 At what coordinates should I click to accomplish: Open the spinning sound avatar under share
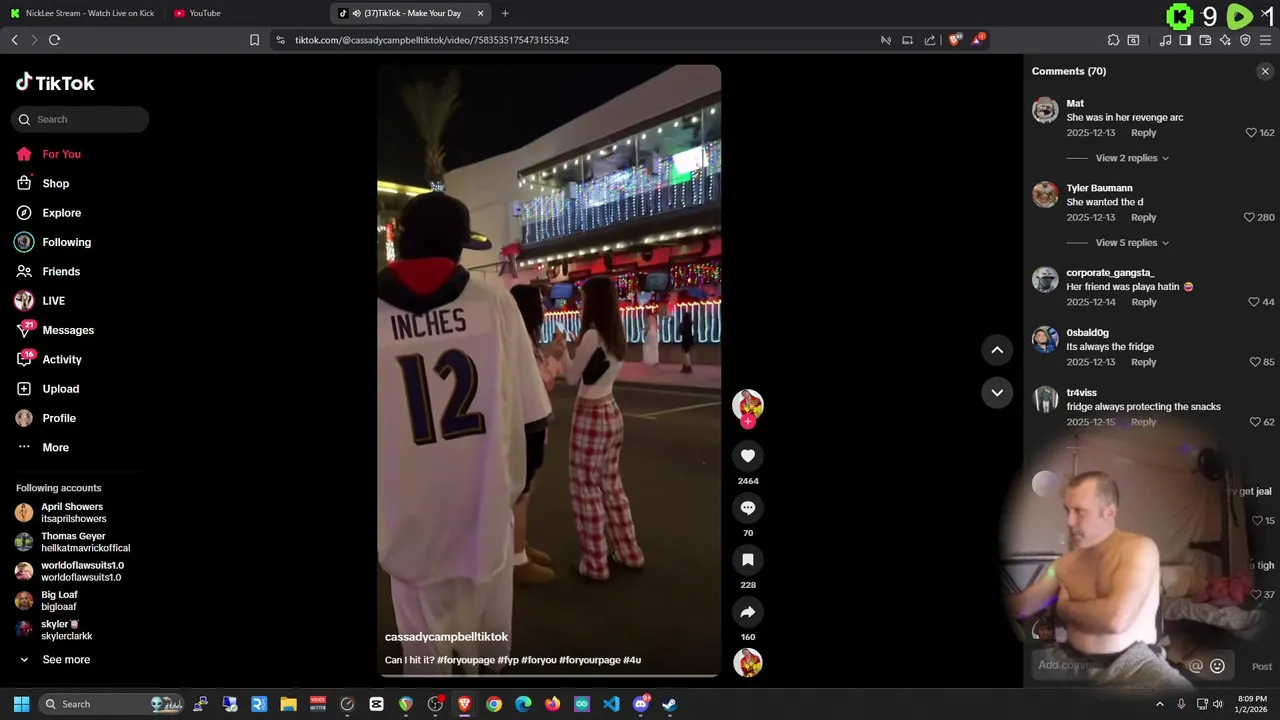tap(747, 662)
